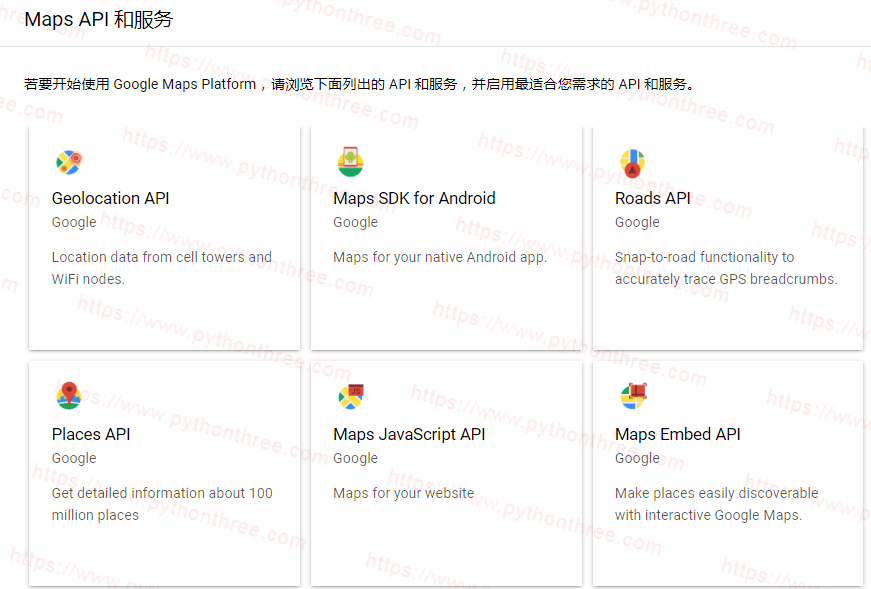Open the Maps Embed API title
The width and height of the screenshot is (871, 589).
(x=678, y=434)
